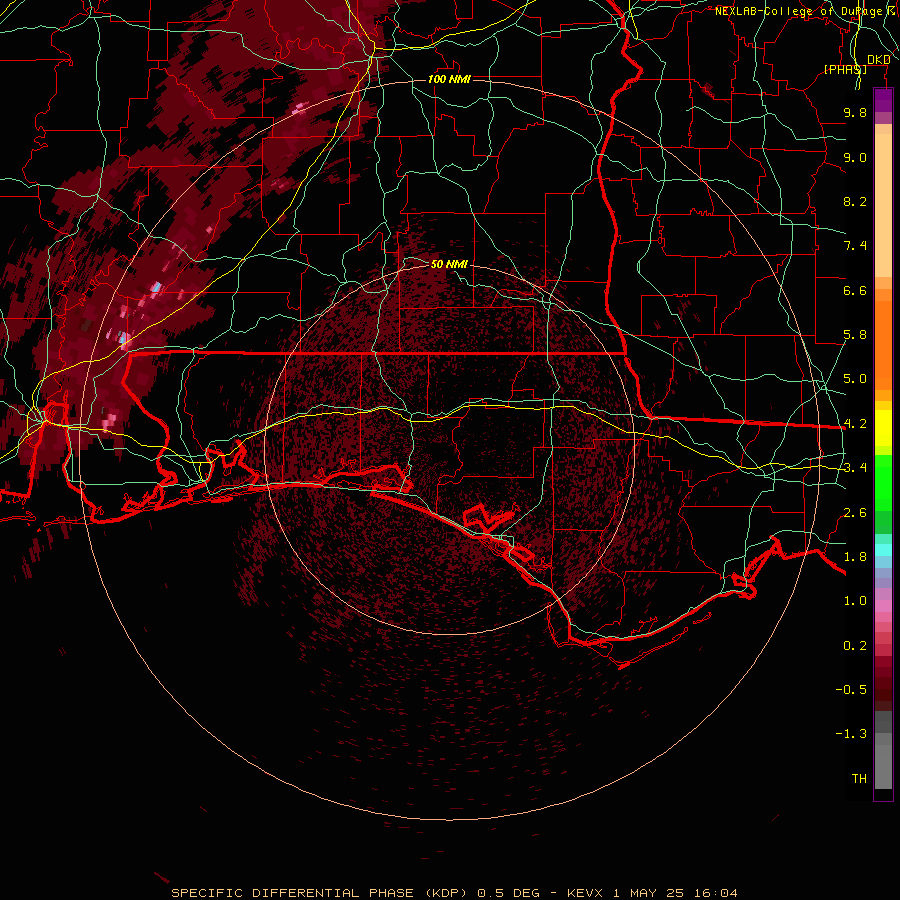The height and width of the screenshot is (900, 900).
Task: Click the 5.8 scale label
Action: 855,335
